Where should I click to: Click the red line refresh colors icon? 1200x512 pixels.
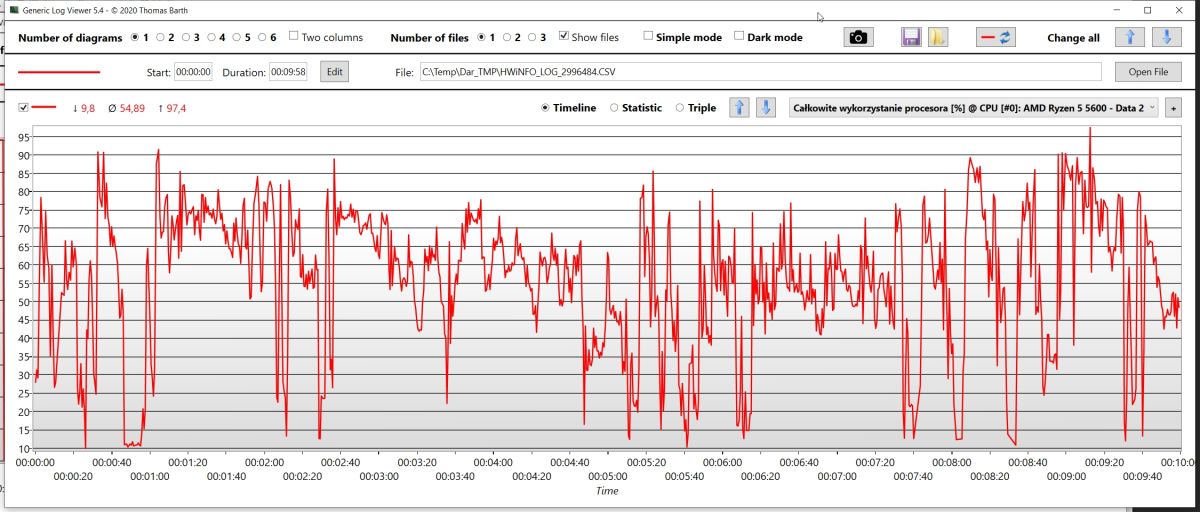[x=996, y=37]
